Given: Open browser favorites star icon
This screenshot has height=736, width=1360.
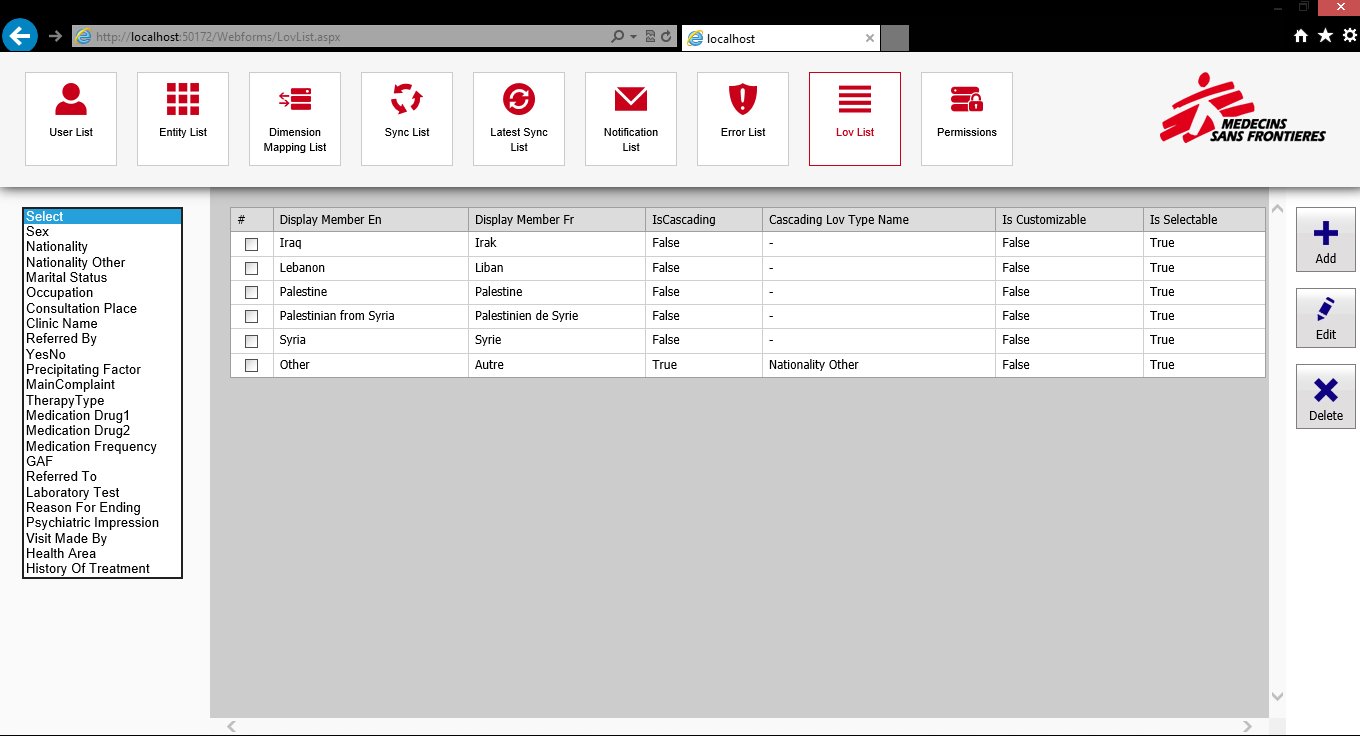Looking at the screenshot, I should point(1325,36).
